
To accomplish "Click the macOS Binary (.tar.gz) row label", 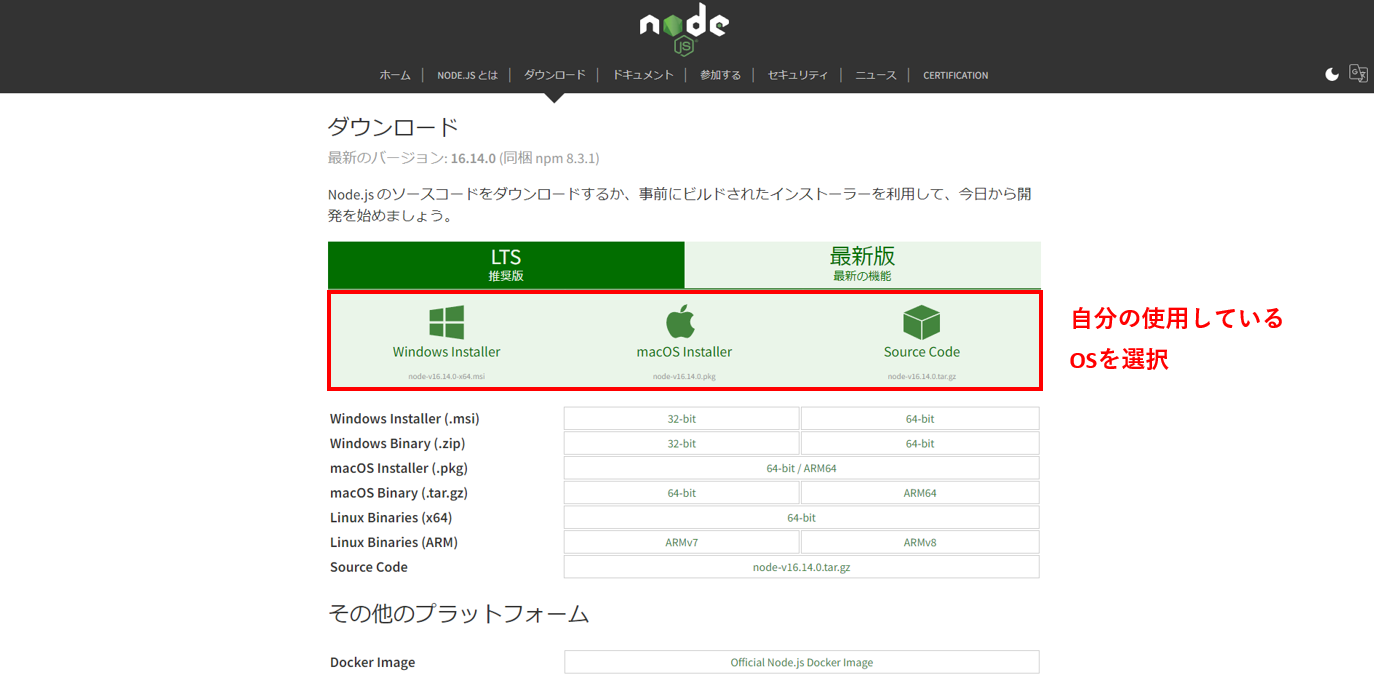I will (399, 493).
